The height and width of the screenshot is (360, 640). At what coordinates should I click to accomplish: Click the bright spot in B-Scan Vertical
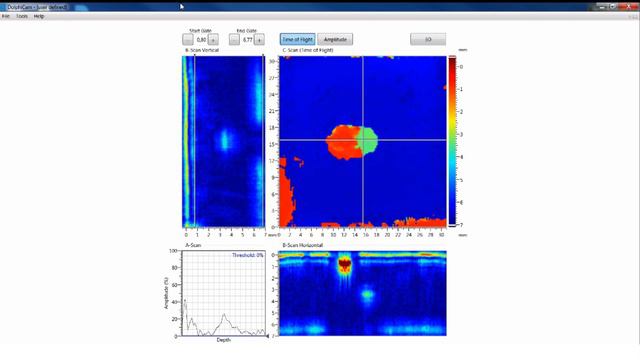224,140
